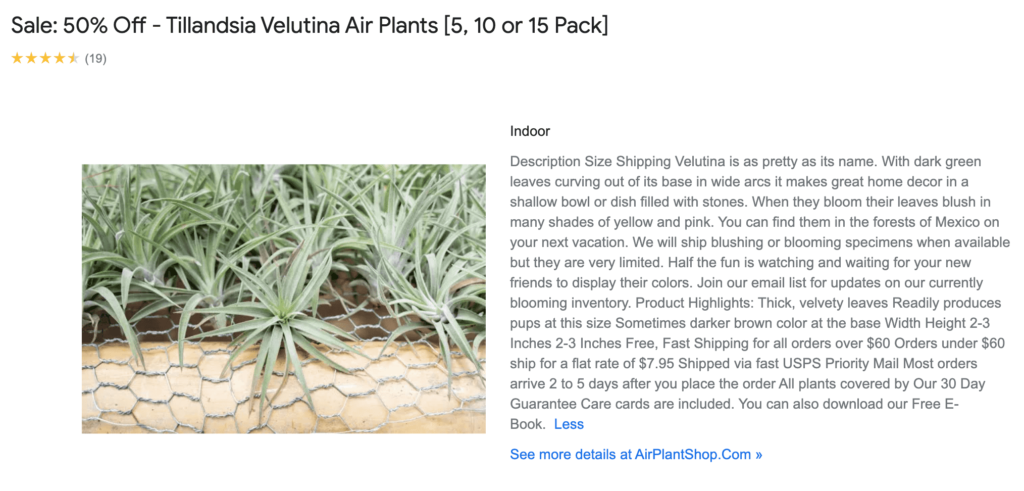Screen dimensions: 1024x491
Task: Collapse the description with the Less link
Action: [568, 424]
